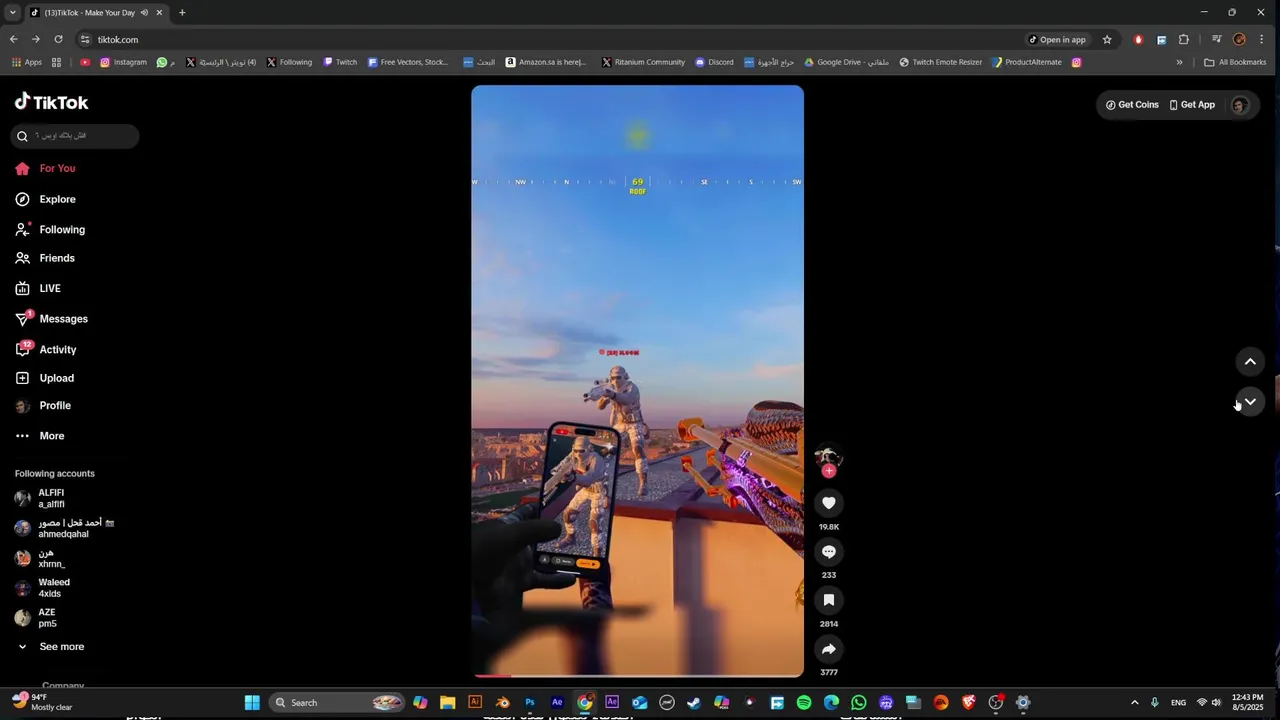This screenshot has height=720, width=1280.
Task: Open the clock showing 12:43 PM
Action: (1247, 702)
